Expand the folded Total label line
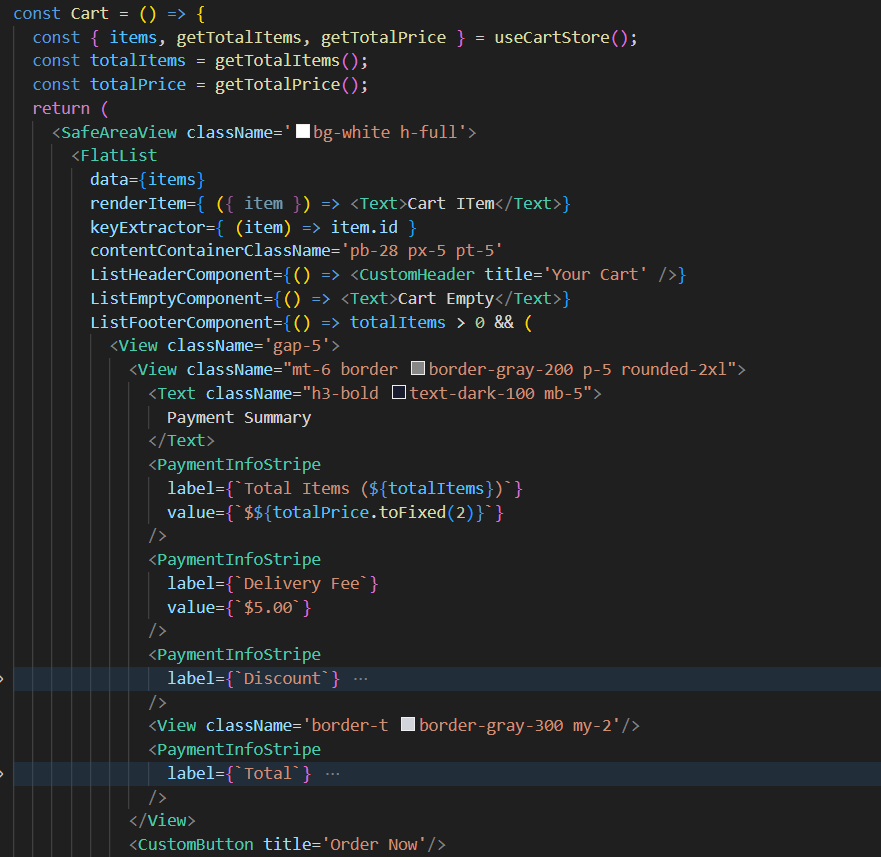 click(2, 774)
